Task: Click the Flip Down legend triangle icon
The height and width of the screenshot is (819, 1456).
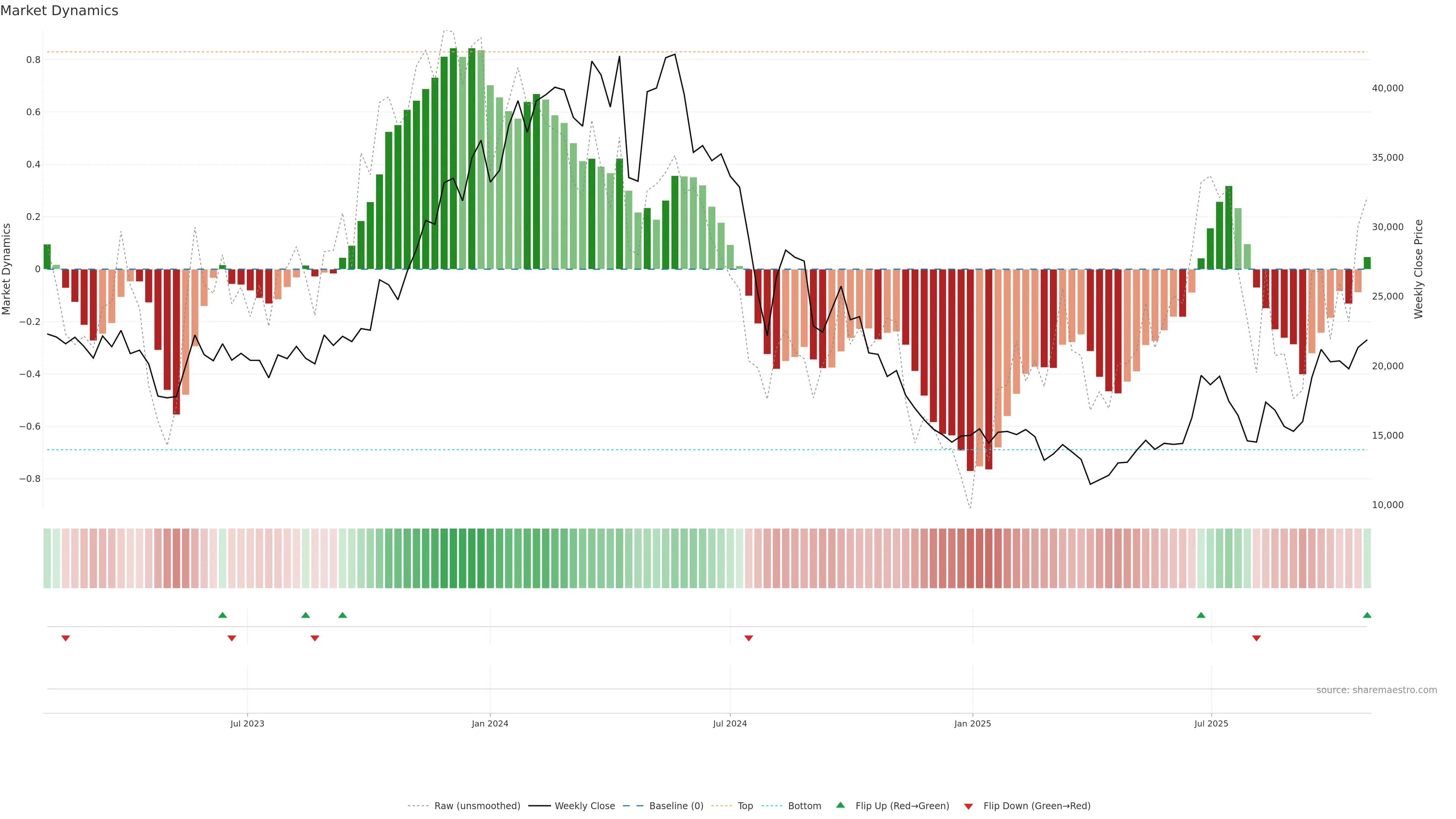Action: pos(968,806)
